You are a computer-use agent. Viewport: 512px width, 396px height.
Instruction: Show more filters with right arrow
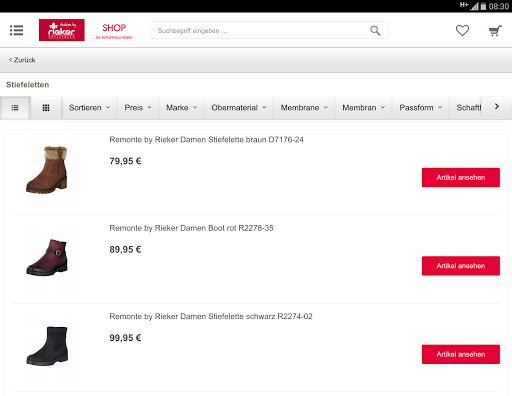coord(497,107)
